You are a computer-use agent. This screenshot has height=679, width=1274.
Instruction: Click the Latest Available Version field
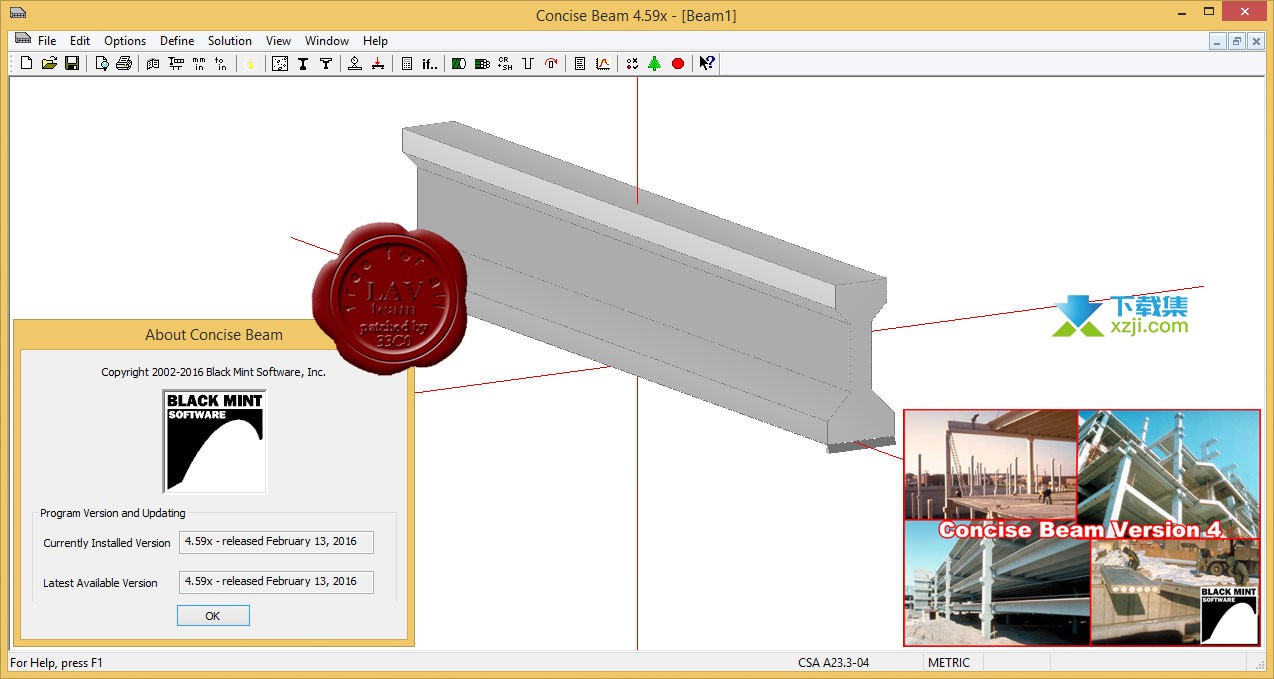click(276, 582)
